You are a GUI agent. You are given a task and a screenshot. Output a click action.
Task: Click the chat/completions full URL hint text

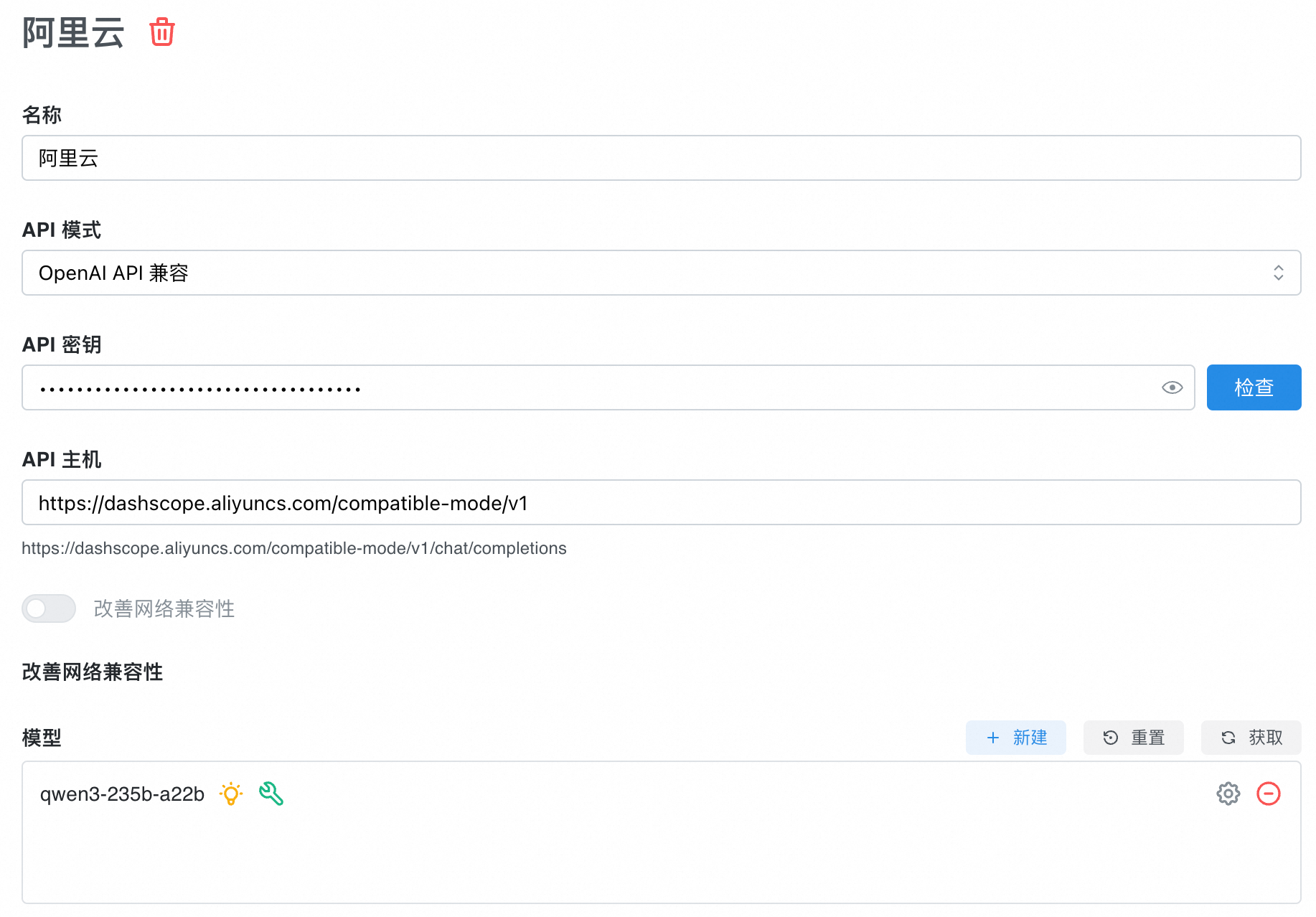tap(294, 548)
